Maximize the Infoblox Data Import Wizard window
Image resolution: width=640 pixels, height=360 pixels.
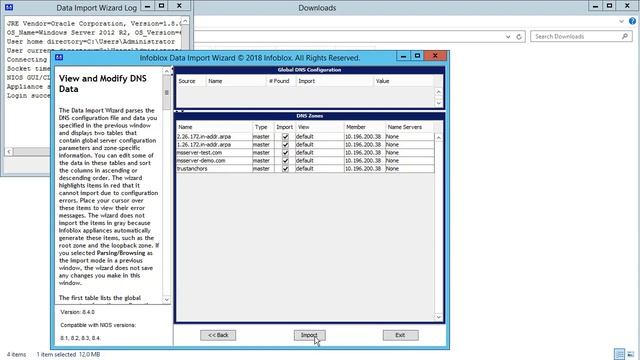417,56
